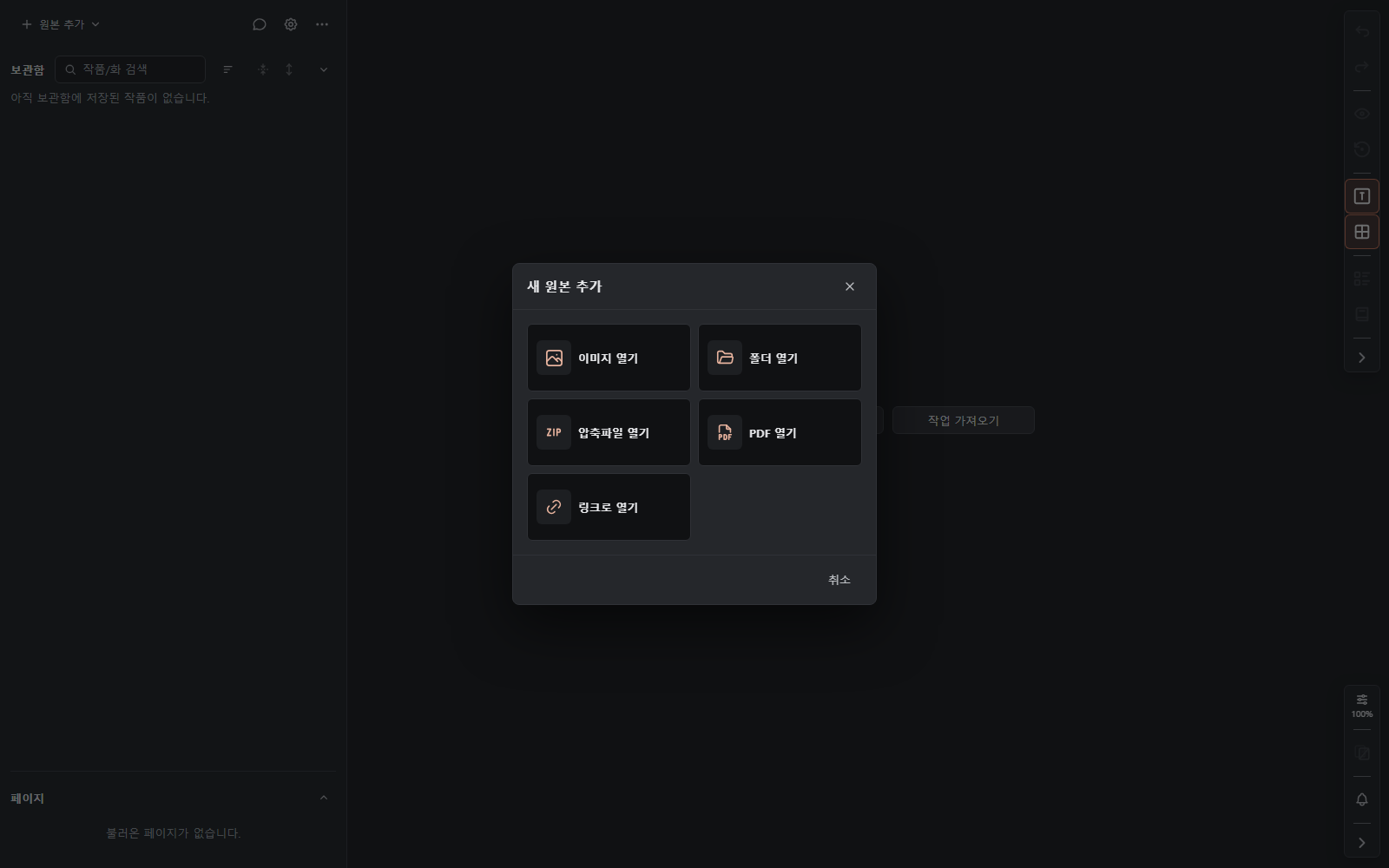Close the 새 원본 추가 dialog
The height and width of the screenshot is (868, 1389).
tap(850, 286)
